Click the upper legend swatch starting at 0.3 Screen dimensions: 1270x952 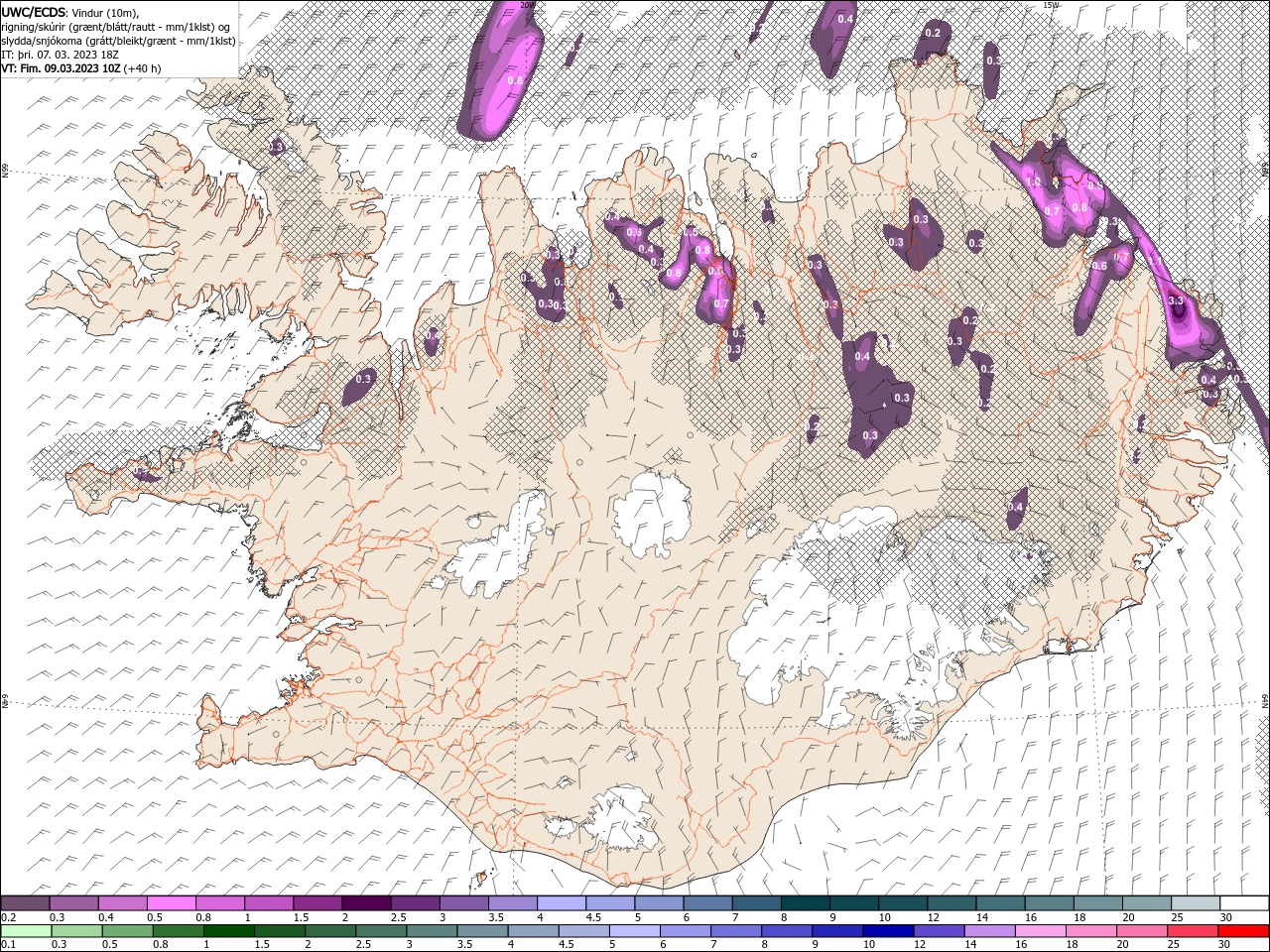[73, 903]
